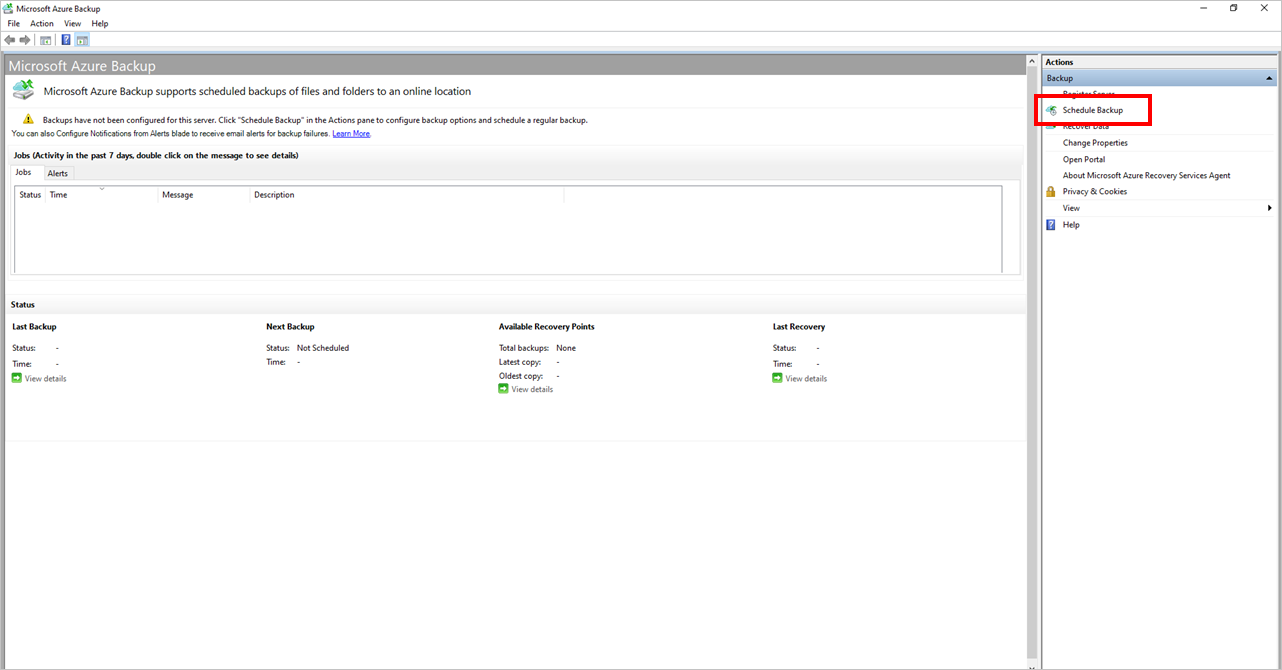Click the Learn More link
1282x670 pixels.
click(x=351, y=132)
